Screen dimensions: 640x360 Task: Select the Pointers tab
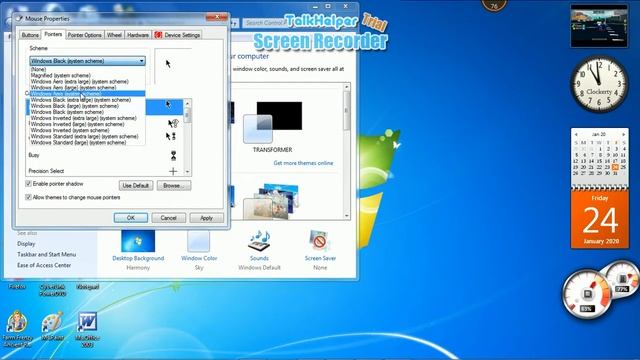click(53, 34)
